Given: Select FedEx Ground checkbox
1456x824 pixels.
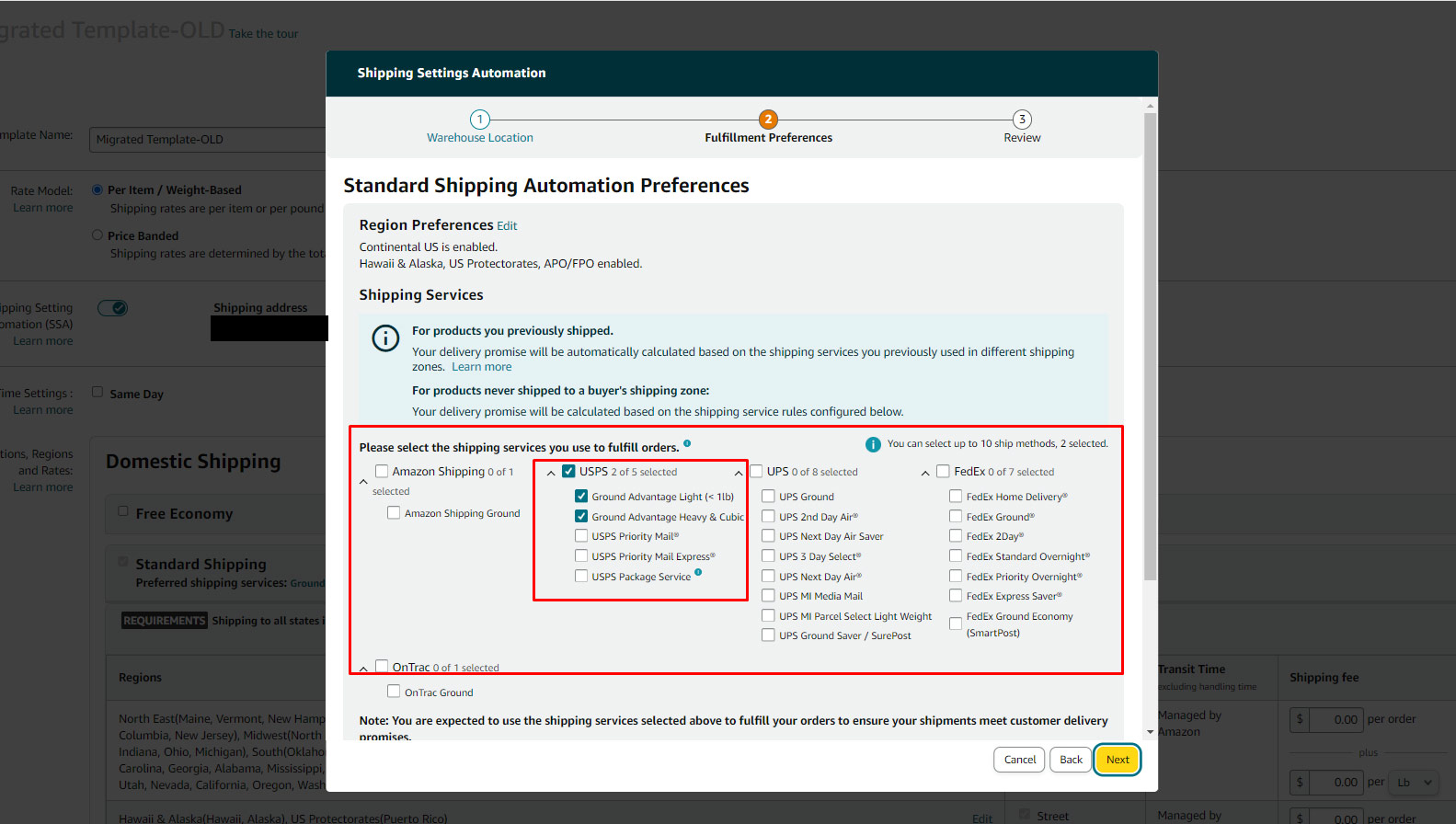Looking at the screenshot, I should 956,516.
